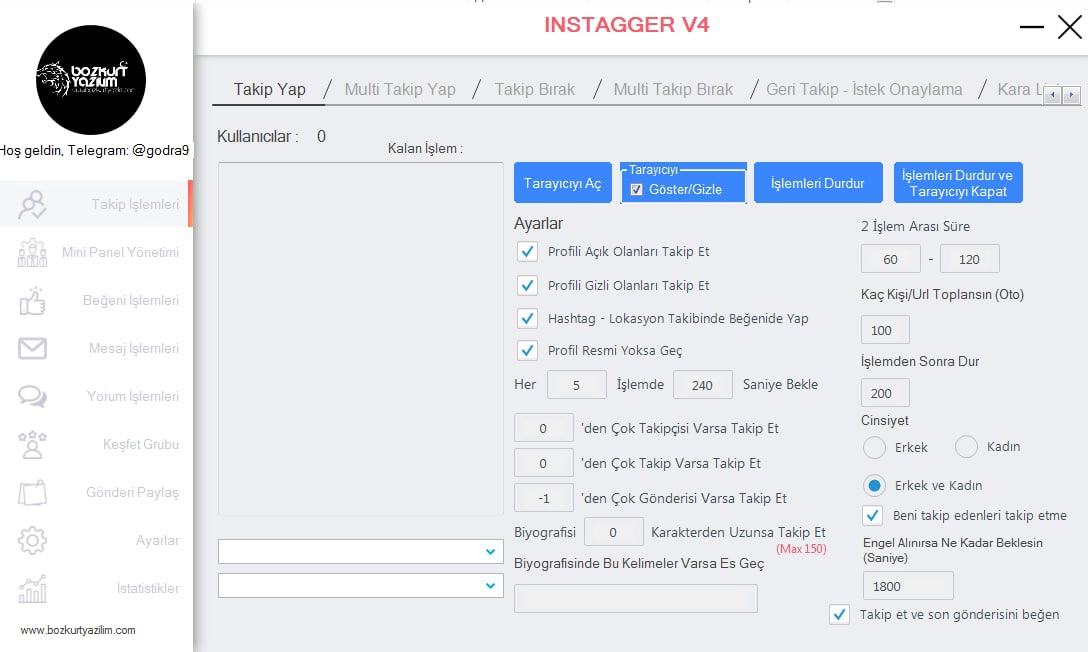
Task: Select the Erkek radio button
Action: [874, 447]
